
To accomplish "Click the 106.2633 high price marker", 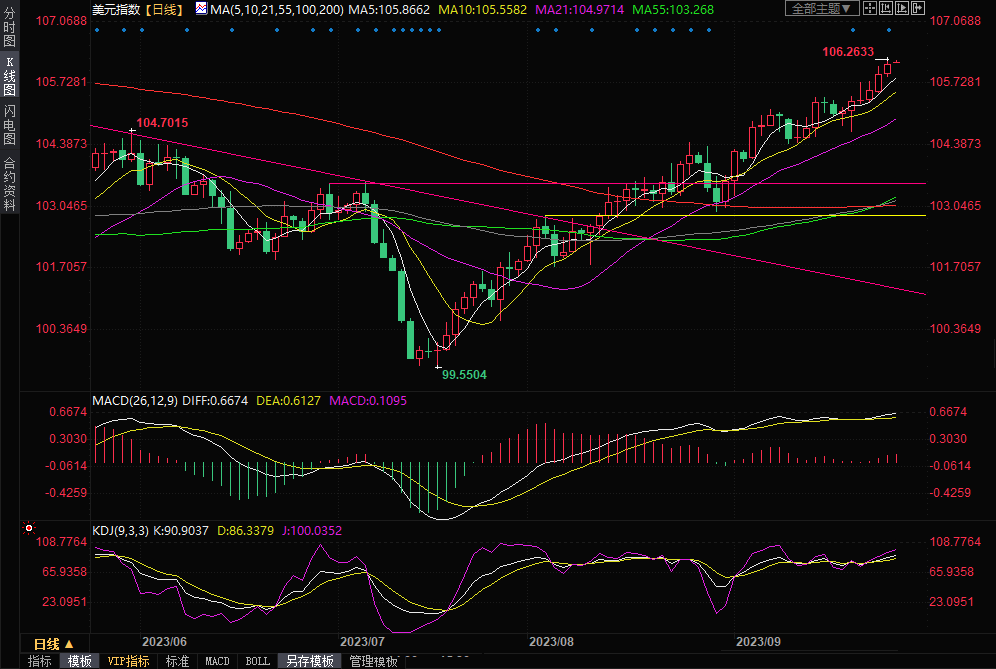I will point(847,51).
